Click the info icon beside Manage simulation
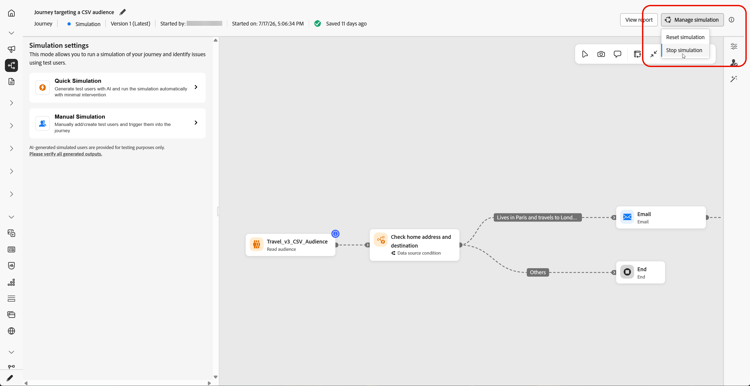This screenshot has width=750, height=386. (731, 20)
